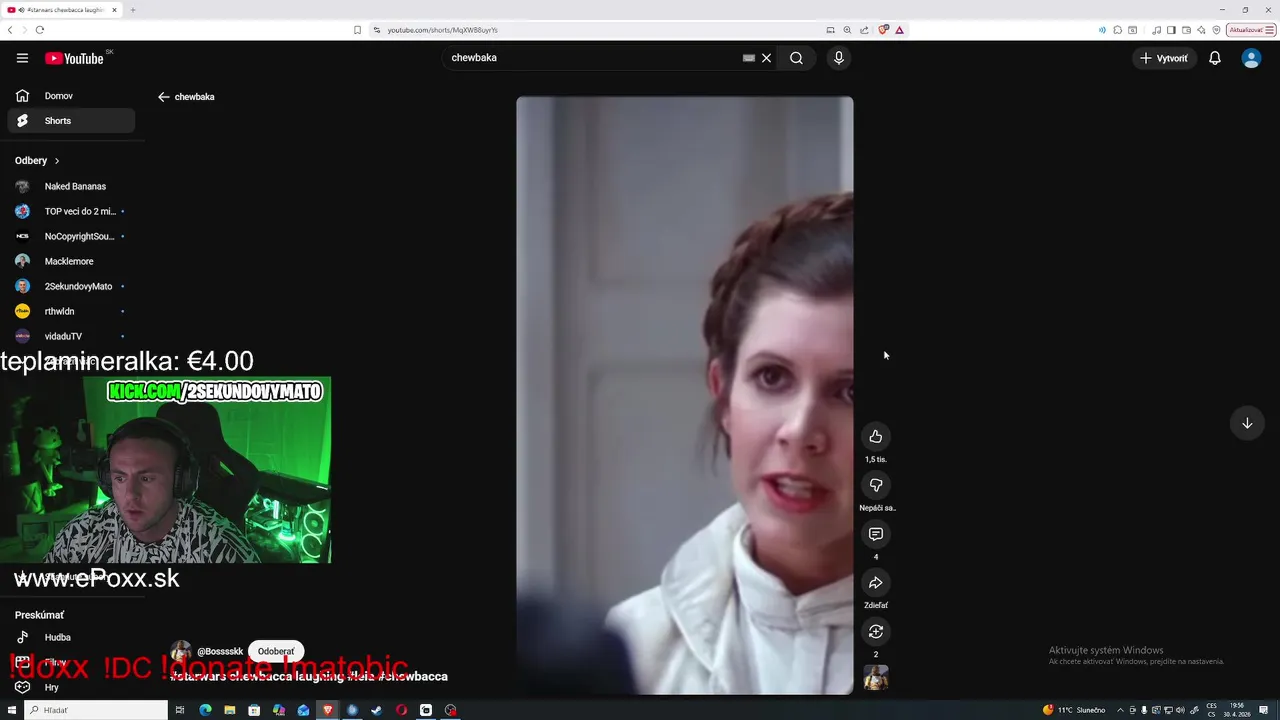Open rthwldn subscription
This screenshot has width=1280, height=720.
pyautogui.click(x=71, y=311)
